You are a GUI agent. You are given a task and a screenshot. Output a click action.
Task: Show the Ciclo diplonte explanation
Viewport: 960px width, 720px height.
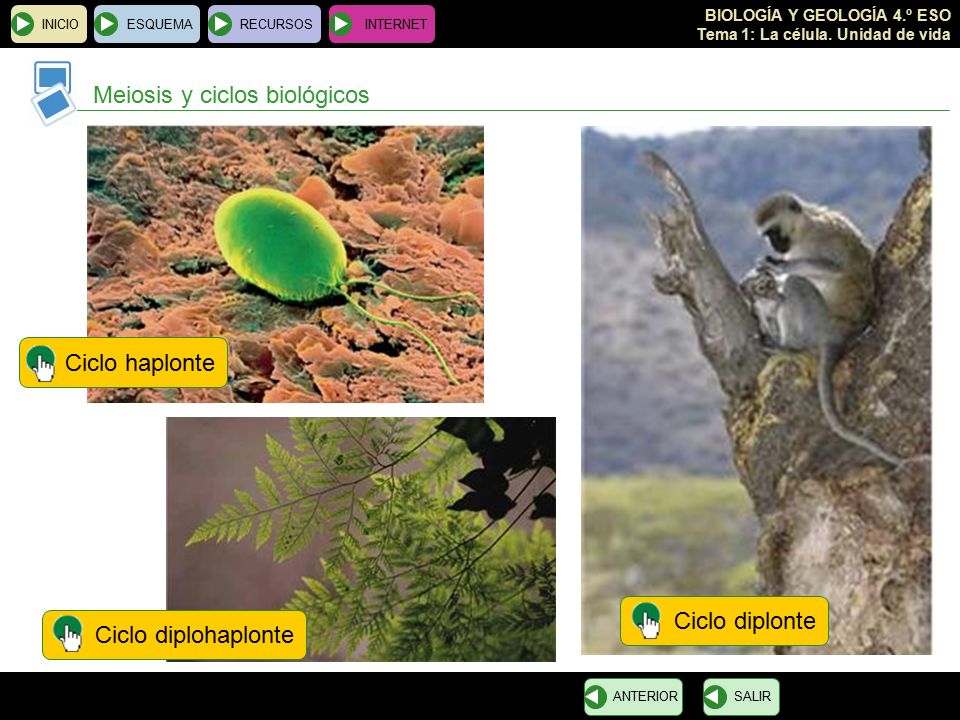tap(724, 621)
